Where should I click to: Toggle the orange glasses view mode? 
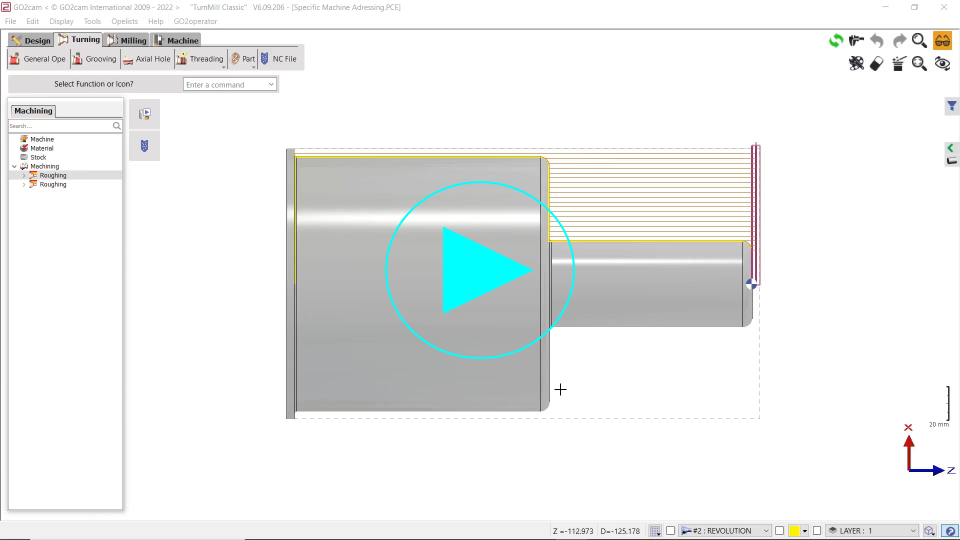click(942, 41)
